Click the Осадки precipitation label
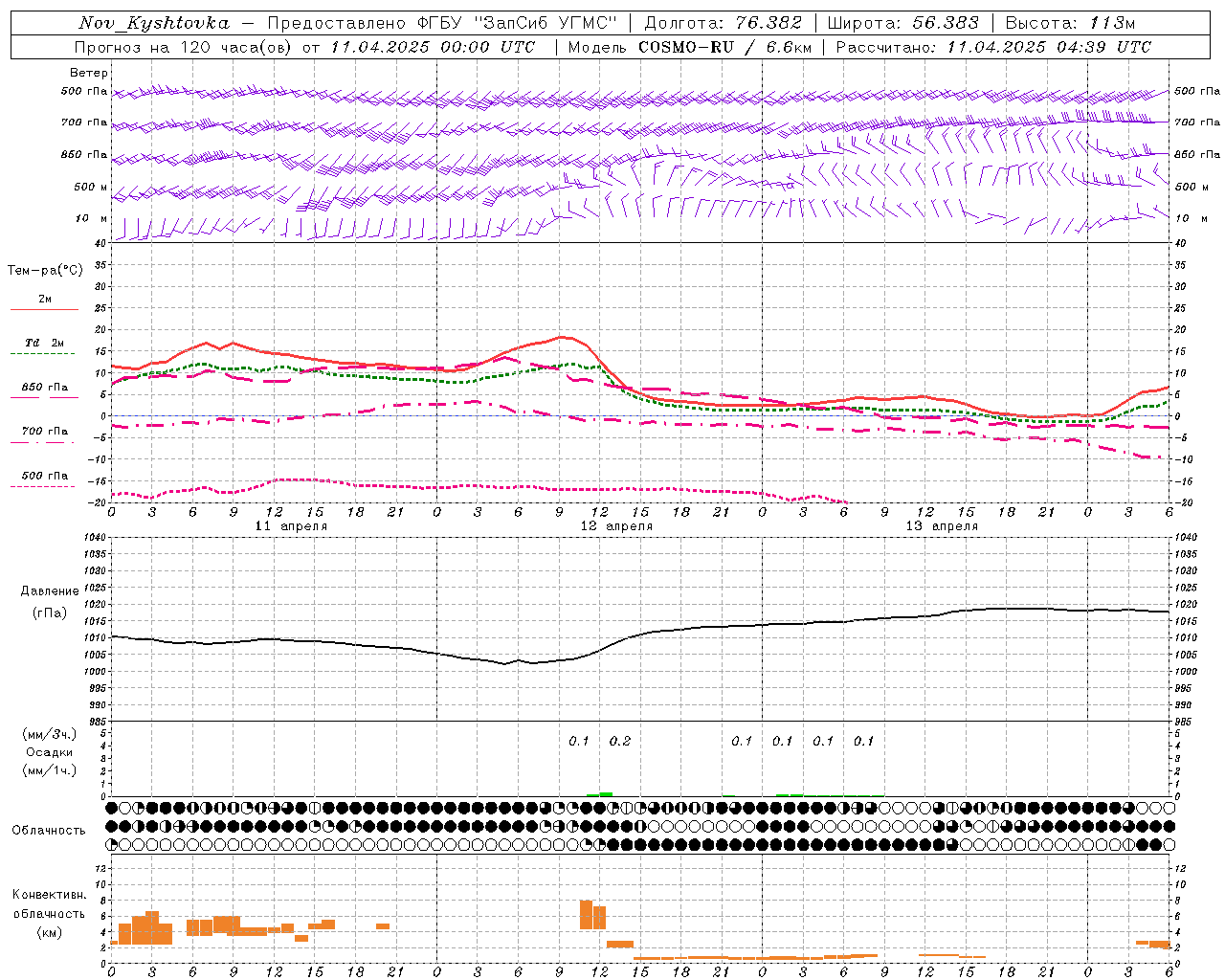This screenshot has height=980, width=1225. tap(49, 752)
